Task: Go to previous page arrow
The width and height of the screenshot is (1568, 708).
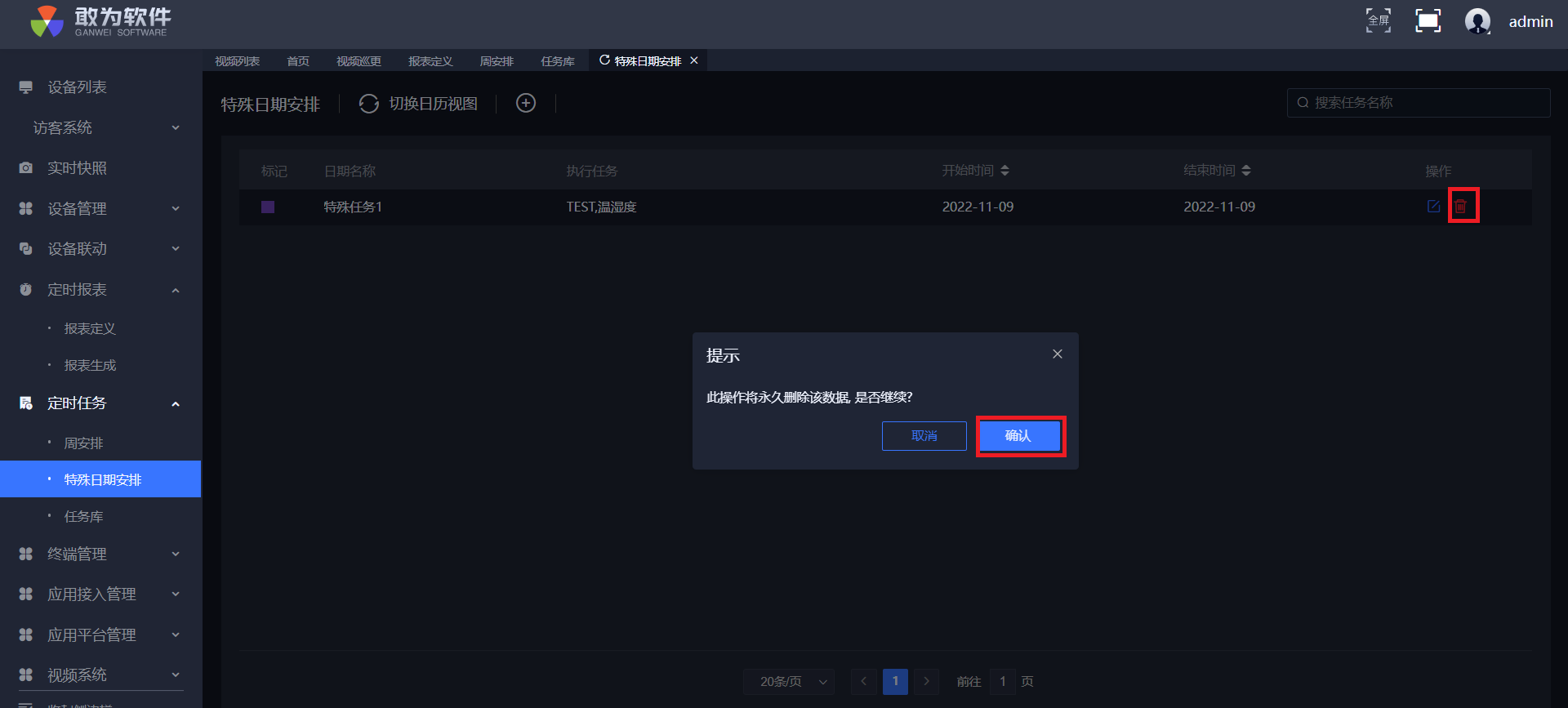Action: [x=864, y=682]
